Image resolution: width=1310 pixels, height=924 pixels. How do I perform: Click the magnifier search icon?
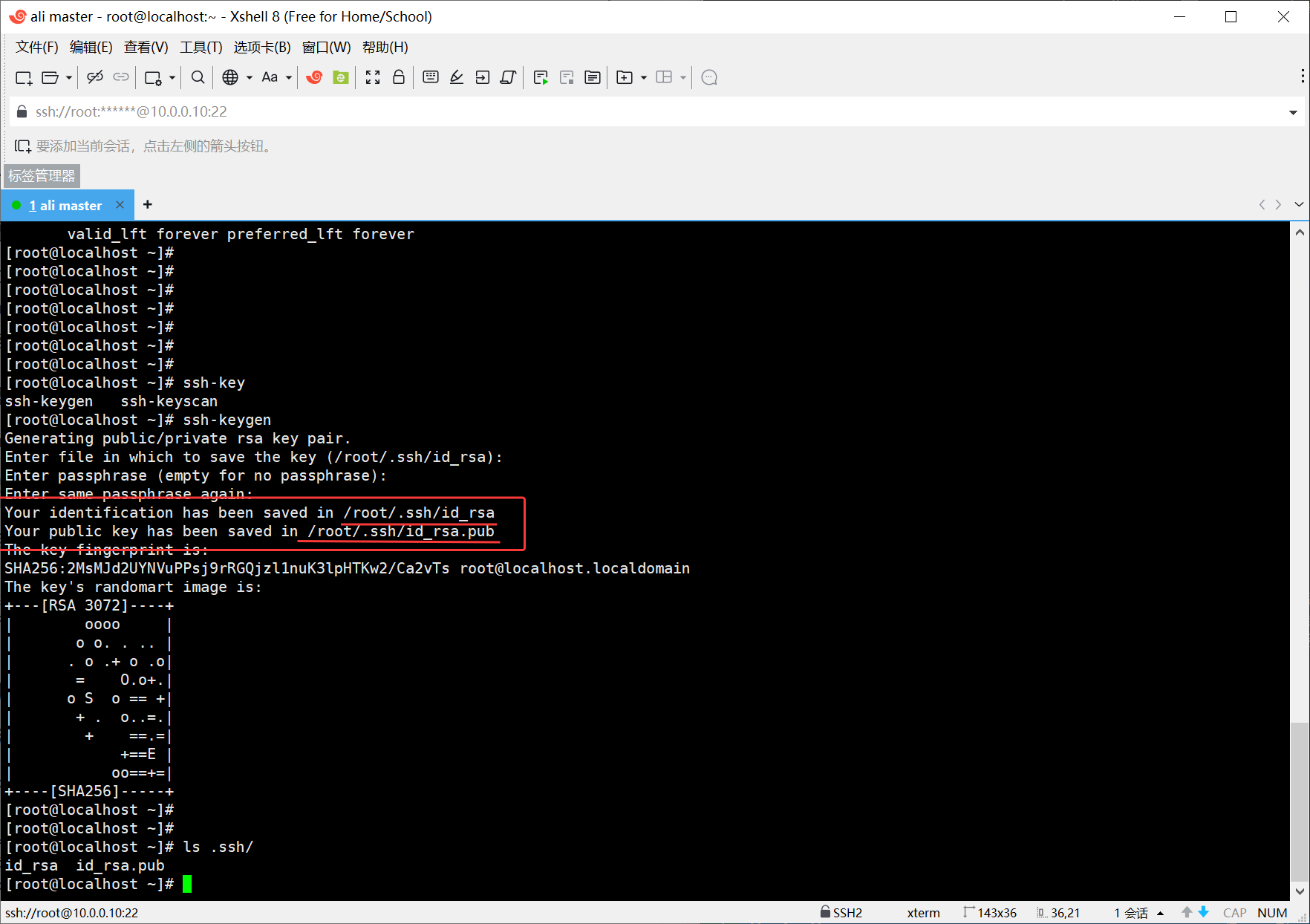coord(198,77)
